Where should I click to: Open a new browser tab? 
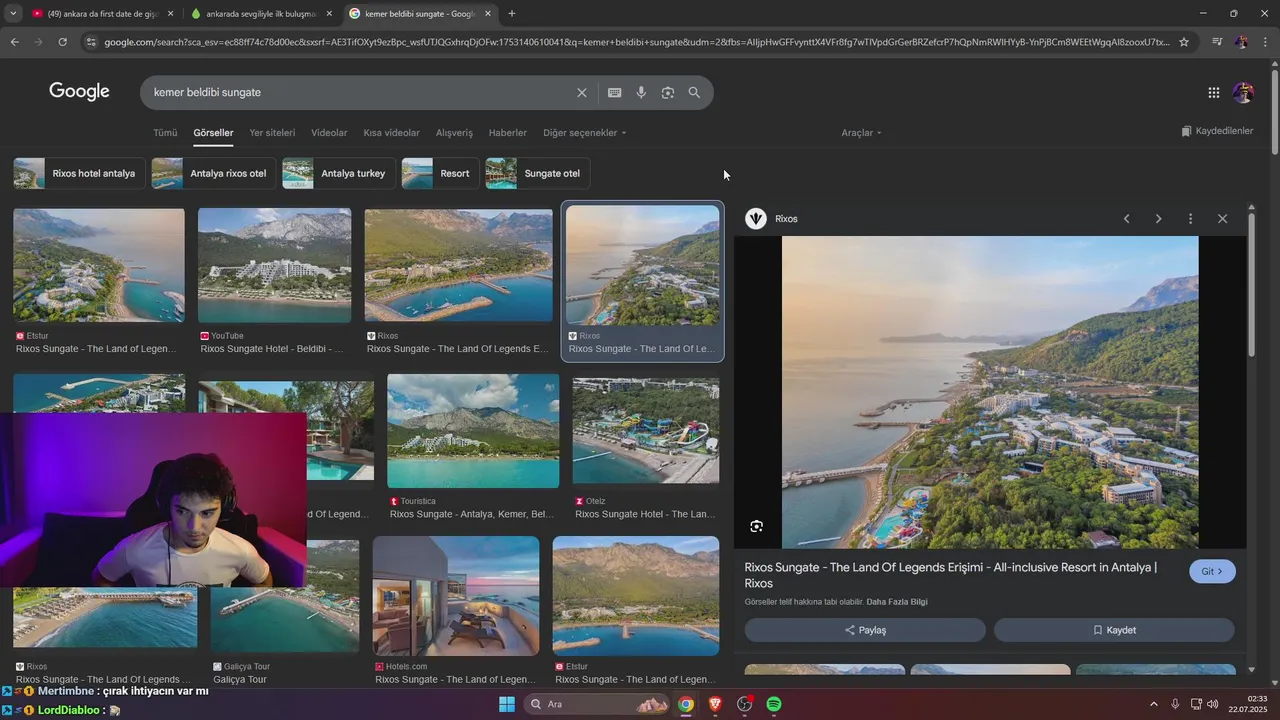(x=512, y=14)
